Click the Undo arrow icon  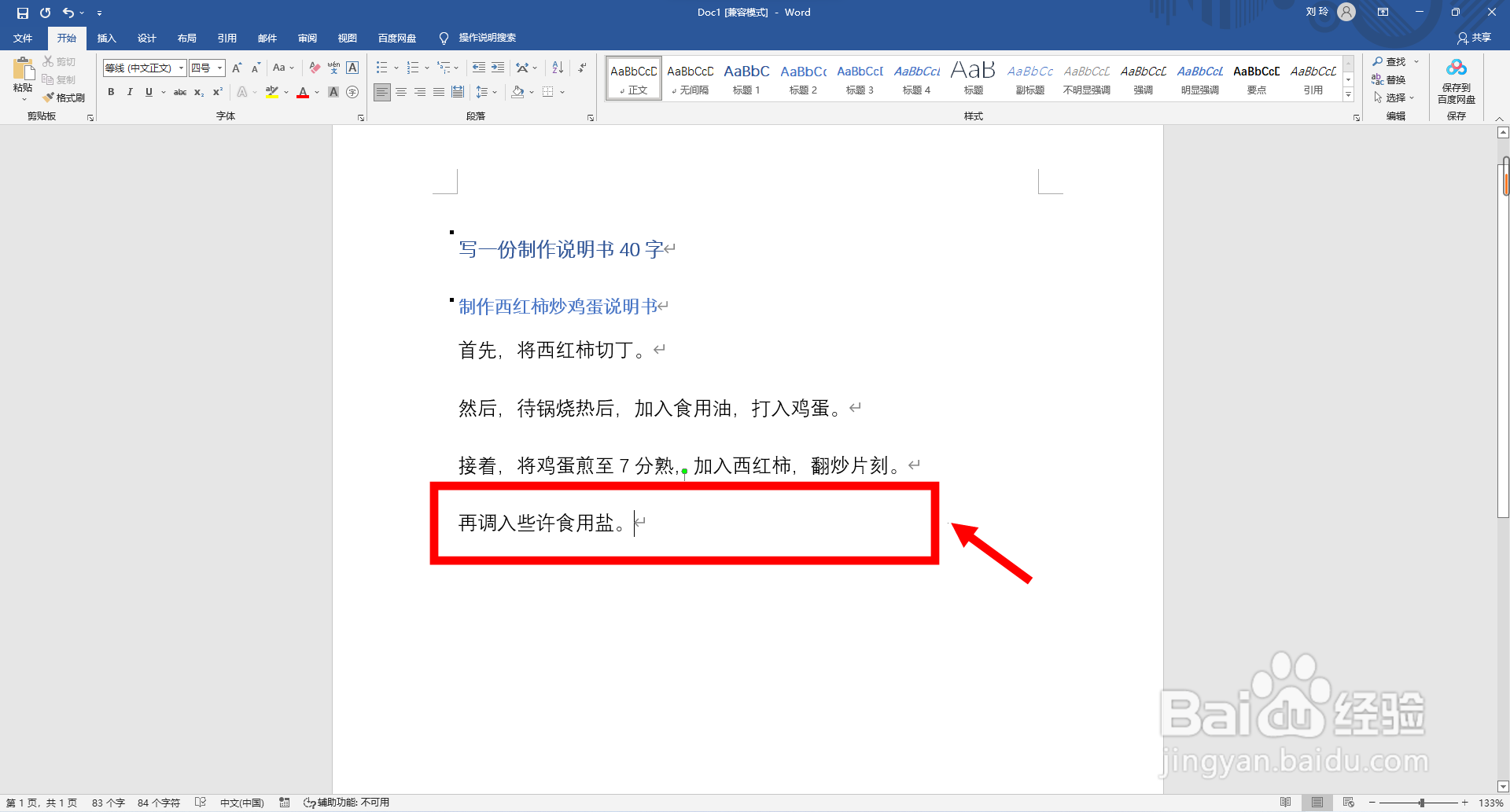(x=68, y=13)
